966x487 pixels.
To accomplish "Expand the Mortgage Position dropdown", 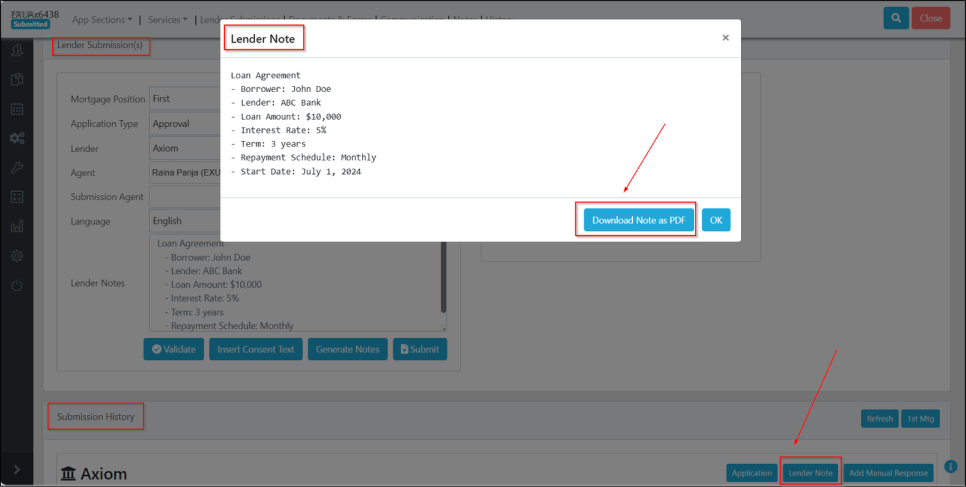I will pos(185,99).
